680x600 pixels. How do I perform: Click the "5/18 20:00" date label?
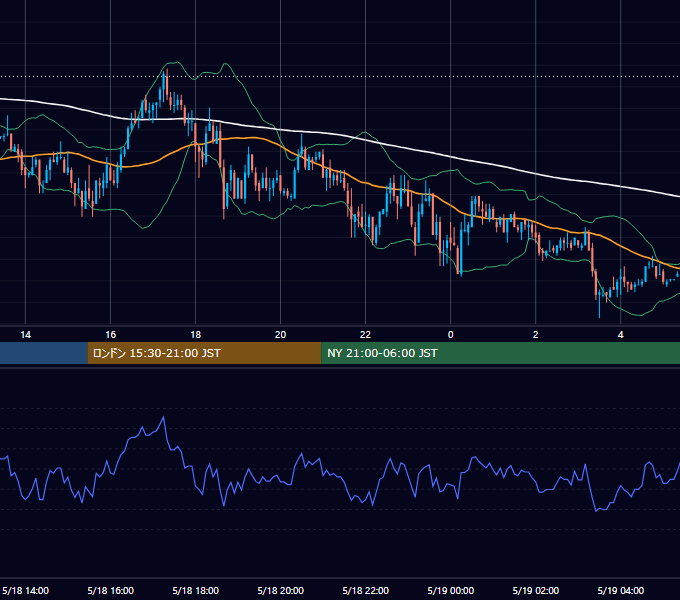click(x=281, y=590)
